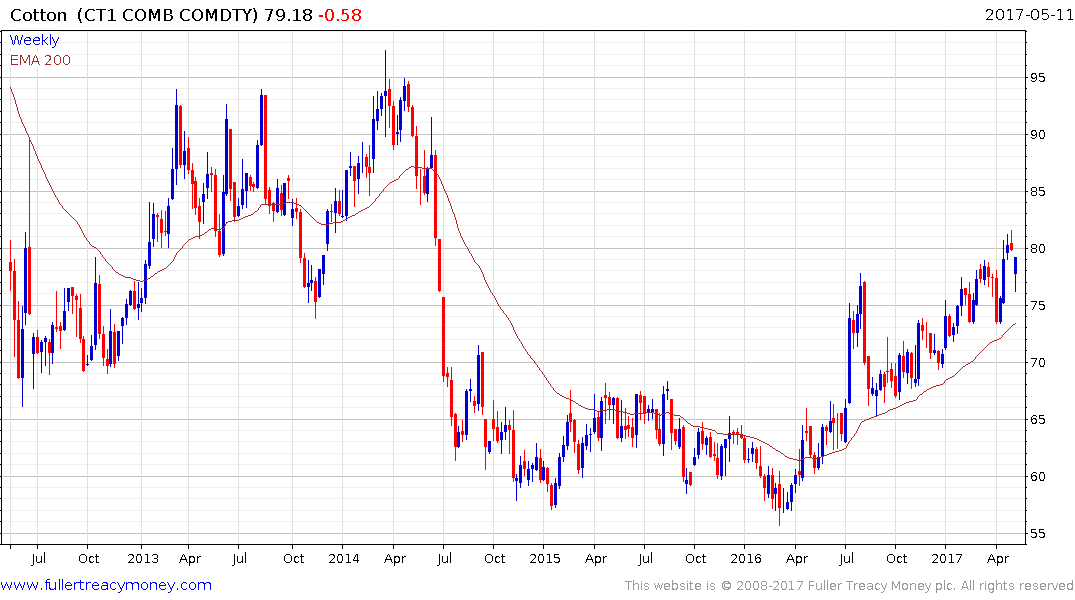Click the 2016 year axis label
The height and width of the screenshot is (600, 1075).
tap(745, 558)
